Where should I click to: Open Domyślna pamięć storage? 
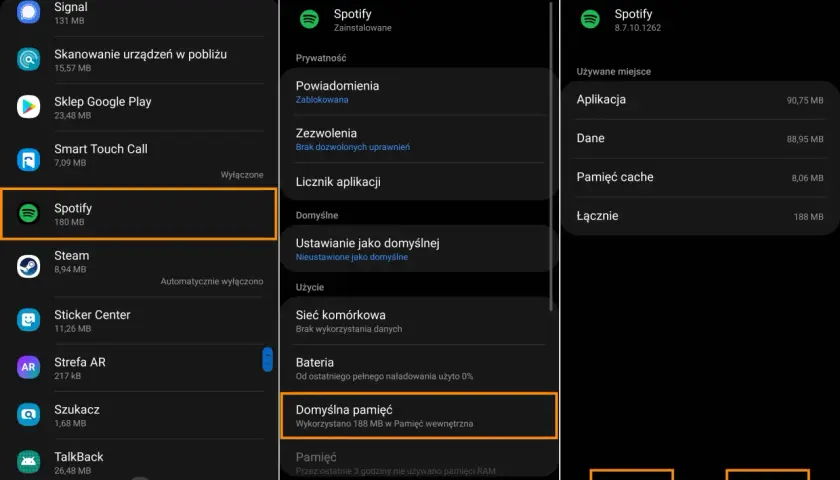click(x=419, y=416)
